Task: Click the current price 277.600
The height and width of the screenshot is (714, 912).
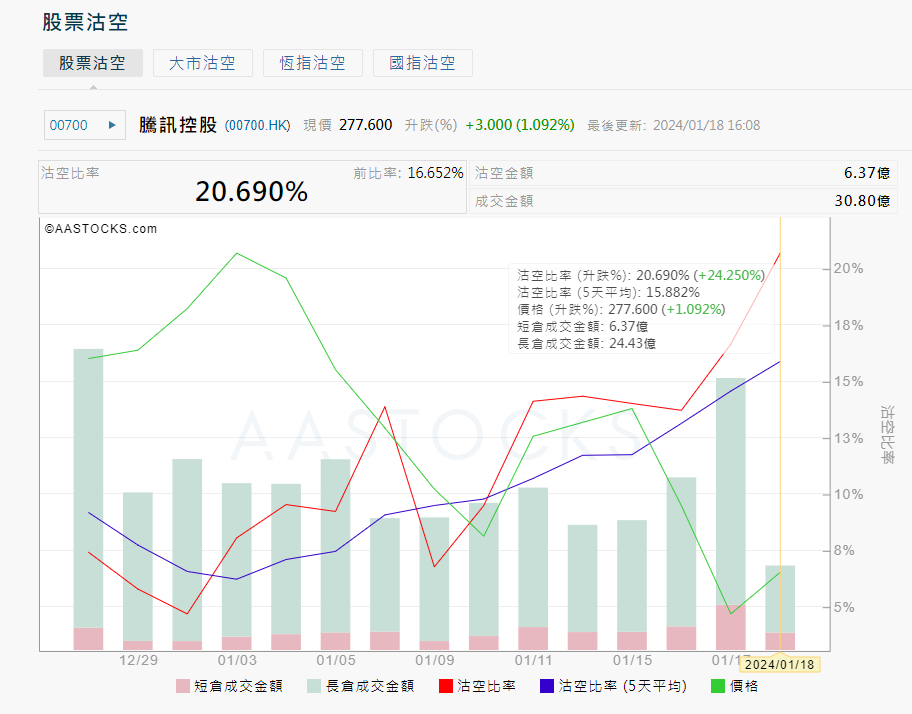Action: coord(366,125)
